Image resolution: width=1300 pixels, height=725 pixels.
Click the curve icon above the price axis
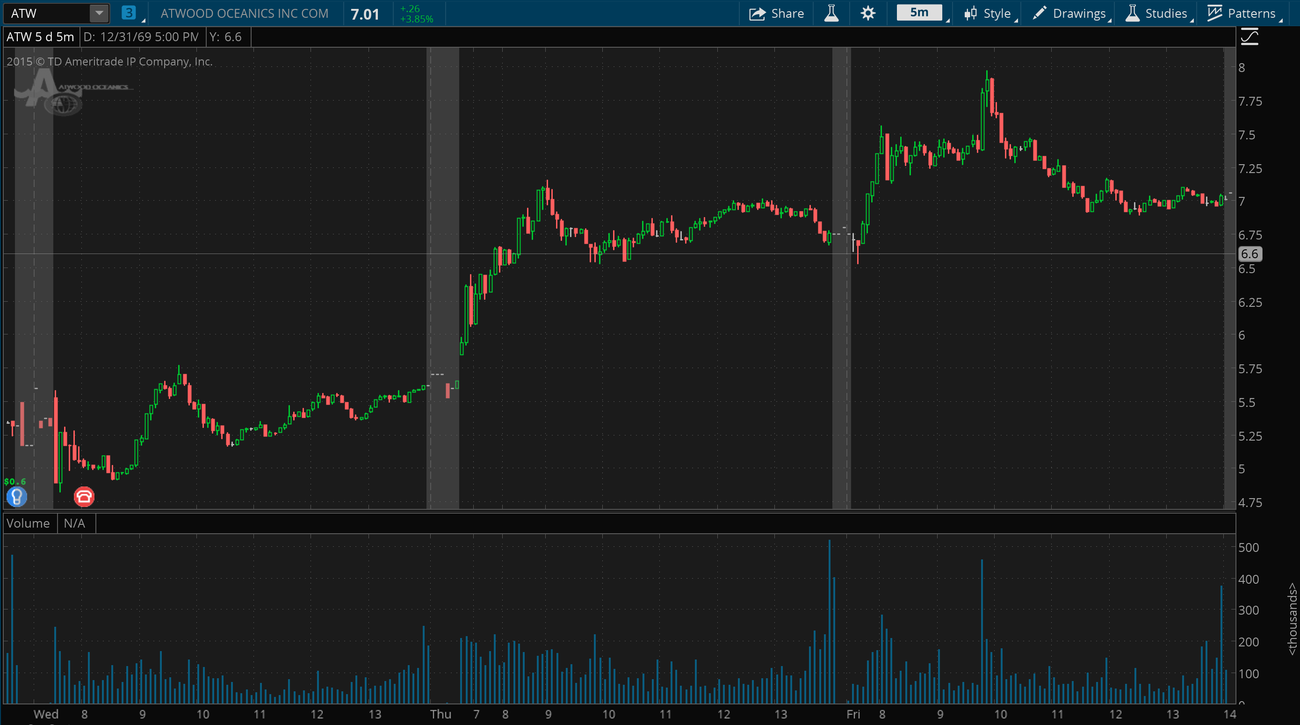pos(1249,37)
